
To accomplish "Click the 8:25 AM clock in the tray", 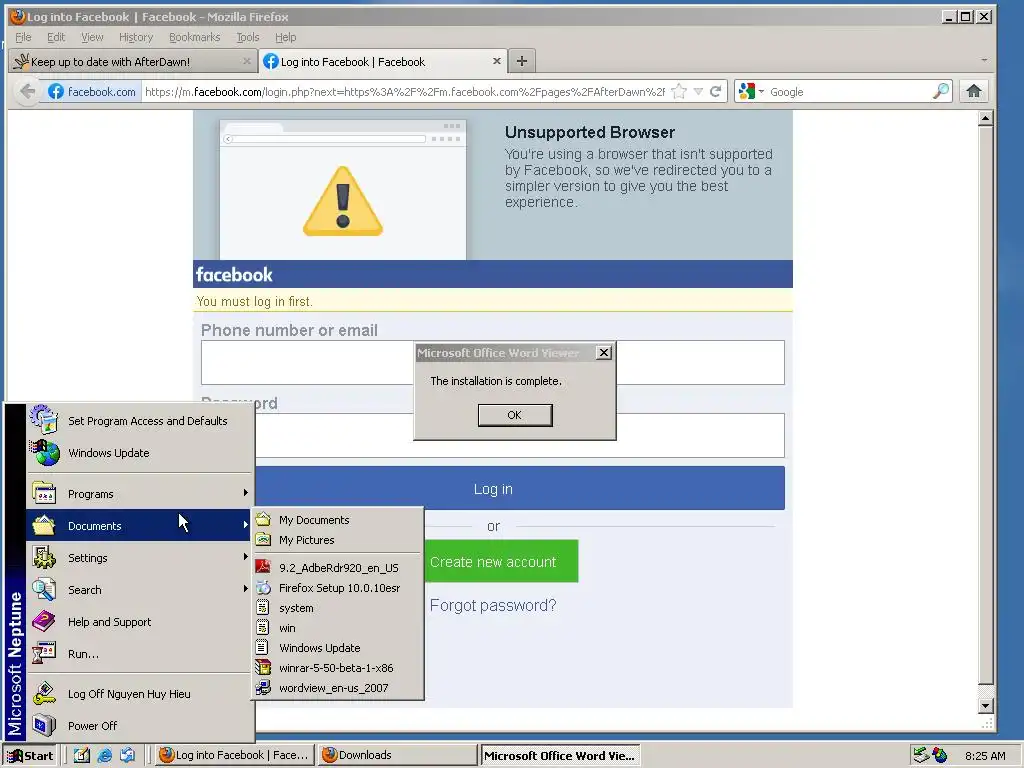I will tap(985, 756).
